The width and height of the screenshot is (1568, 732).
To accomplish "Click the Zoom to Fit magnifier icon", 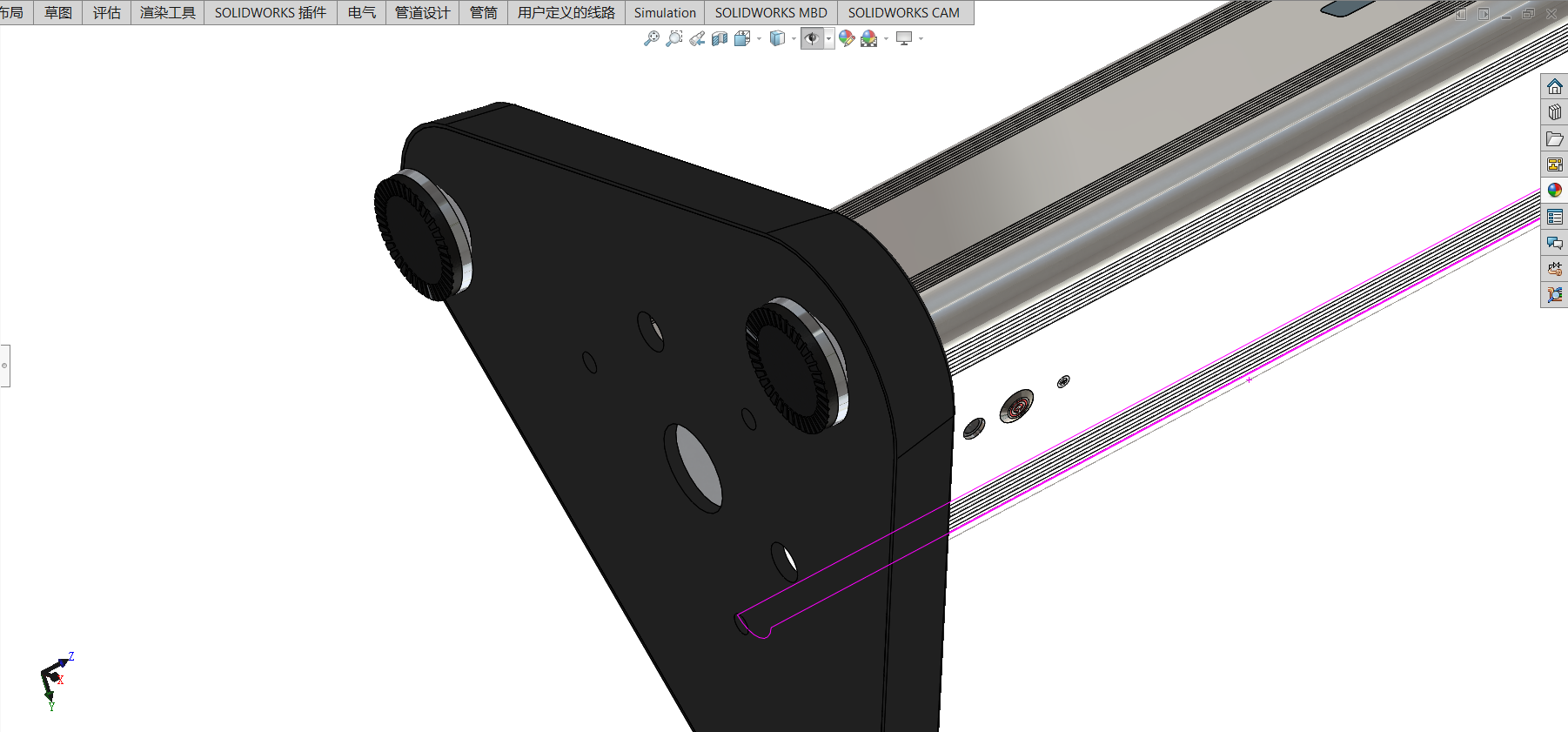I will tap(651, 38).
